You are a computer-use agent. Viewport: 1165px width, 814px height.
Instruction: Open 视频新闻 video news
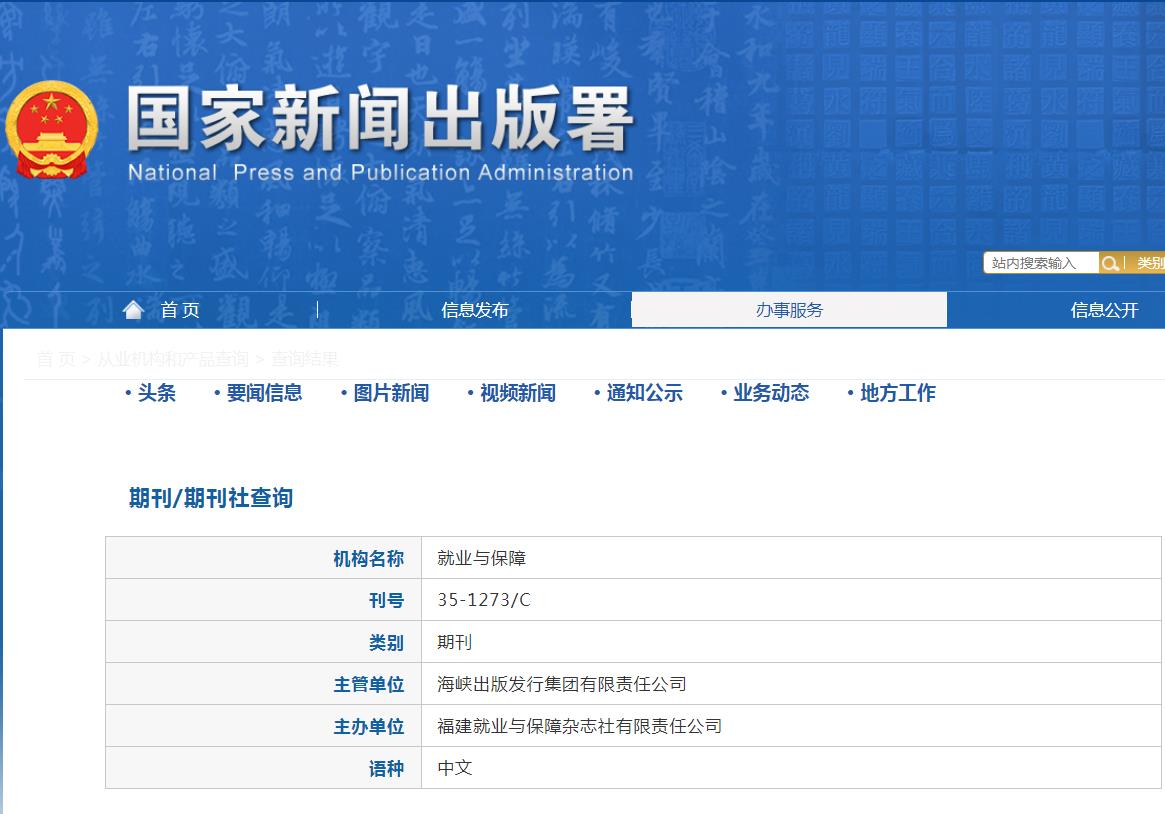click(519, 393)
